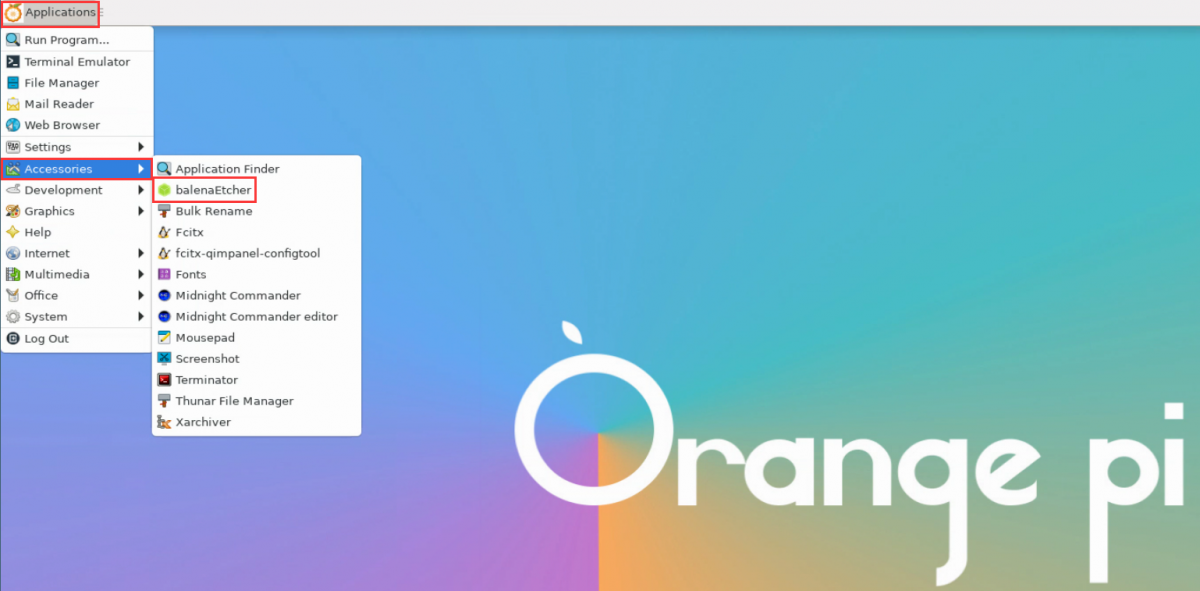Click the Mousepad notepad icon
The width and height of the screenshot is (1200, 591).
coord(165,337)
